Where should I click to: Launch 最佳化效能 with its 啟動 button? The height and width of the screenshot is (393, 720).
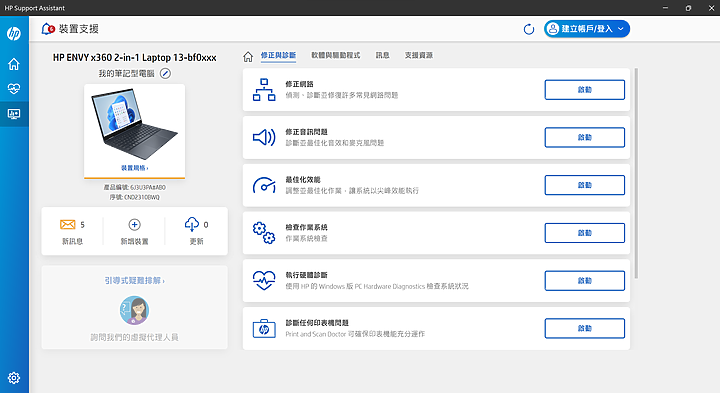(585, 185)
